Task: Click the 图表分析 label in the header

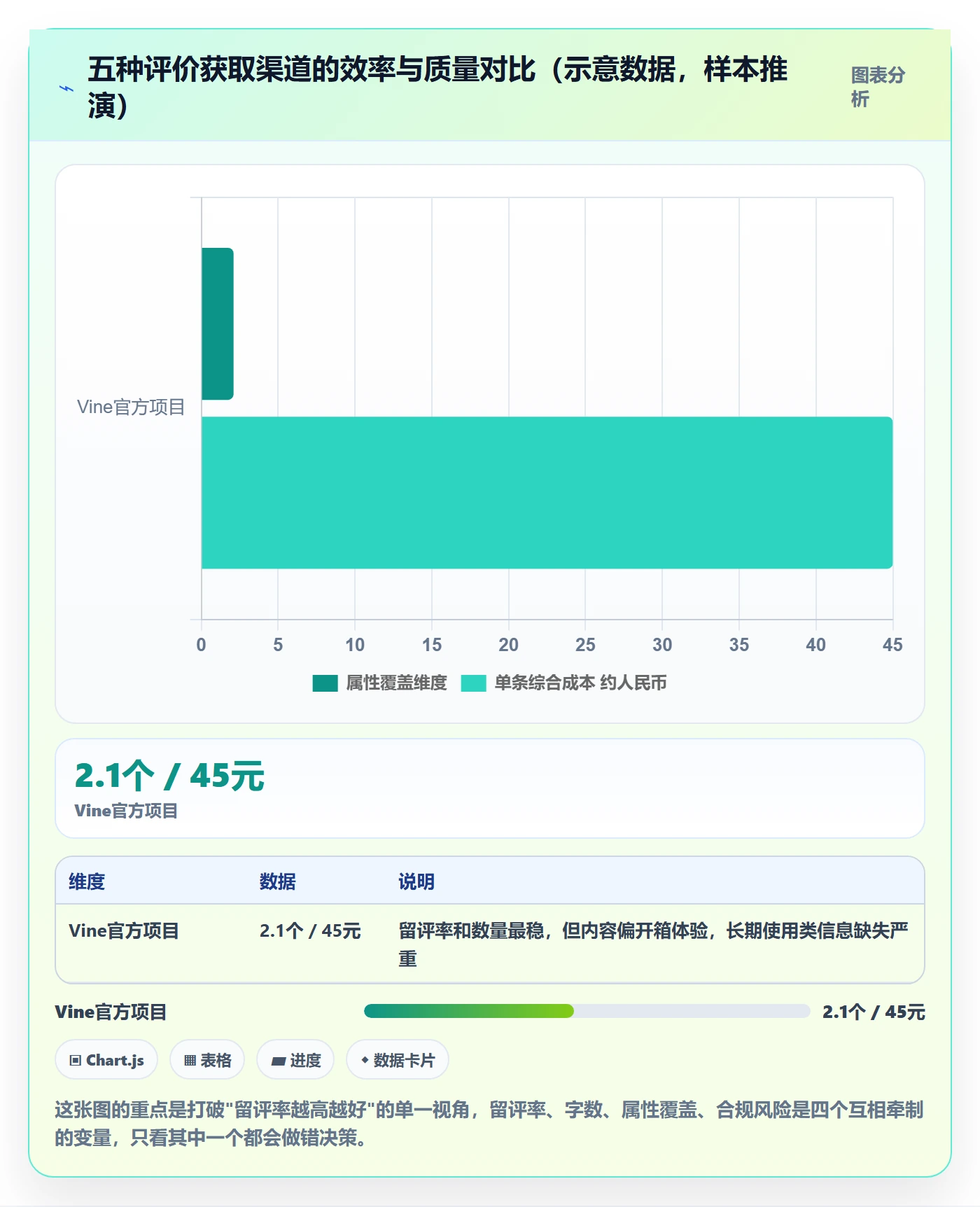Action: pos(878,87)
